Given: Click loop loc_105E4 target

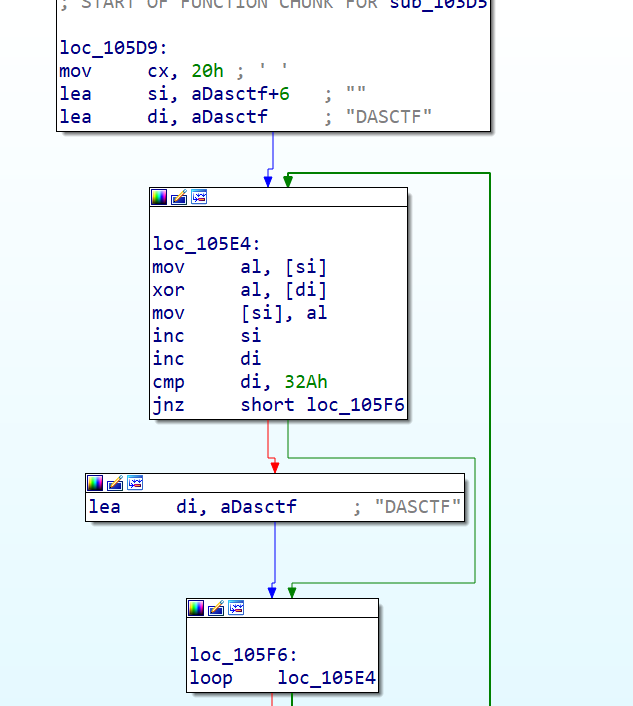Looking at the screenshot, I should click(326, 678).
